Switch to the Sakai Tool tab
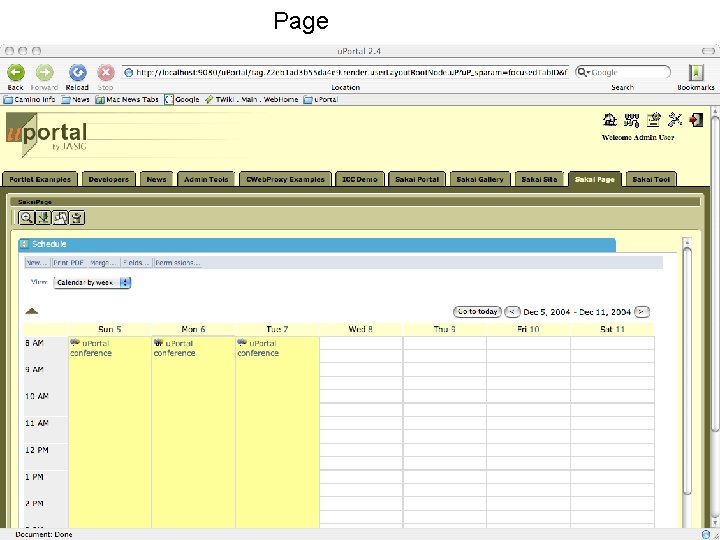720x540 pixels. pos(651,180)
